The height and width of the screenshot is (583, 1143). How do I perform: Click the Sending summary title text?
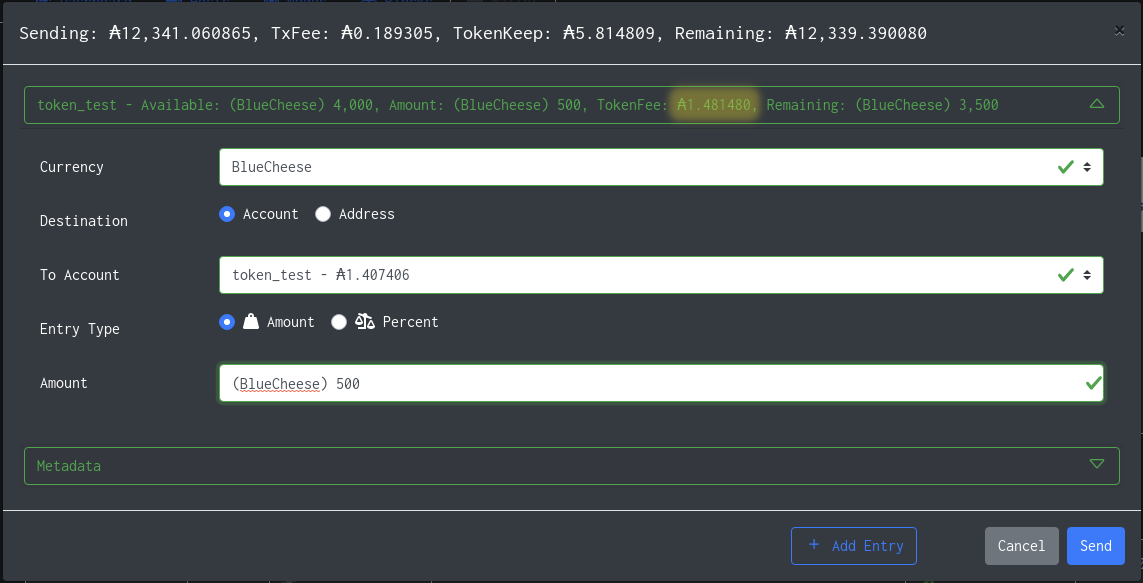coord(473,33)
